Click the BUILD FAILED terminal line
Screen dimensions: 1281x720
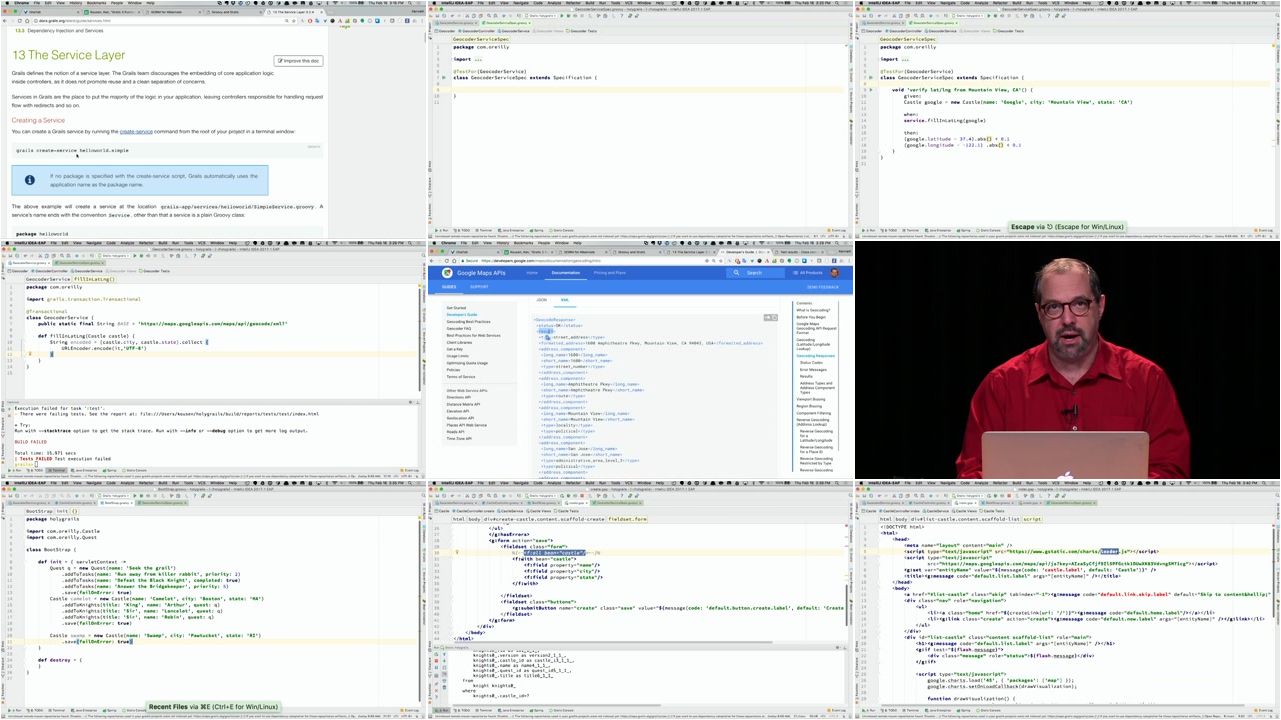pos(31,441)
